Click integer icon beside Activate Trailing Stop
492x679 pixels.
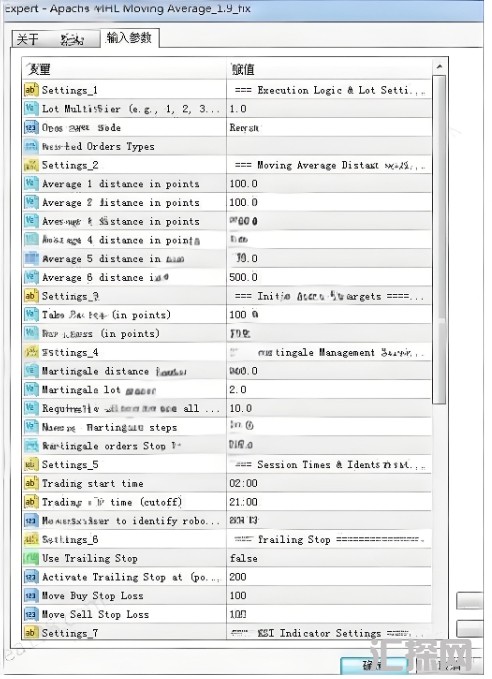tap(31, 576)
